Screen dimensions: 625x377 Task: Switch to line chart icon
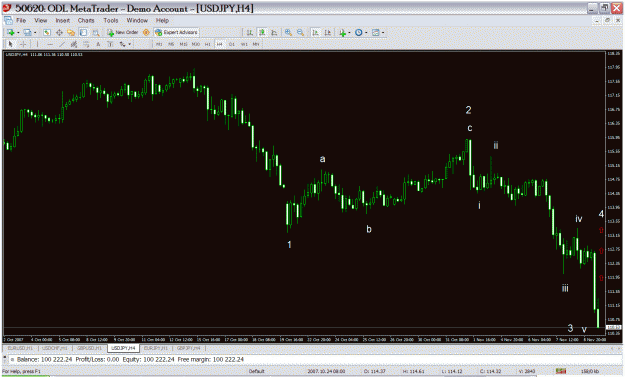pos(274,33)
